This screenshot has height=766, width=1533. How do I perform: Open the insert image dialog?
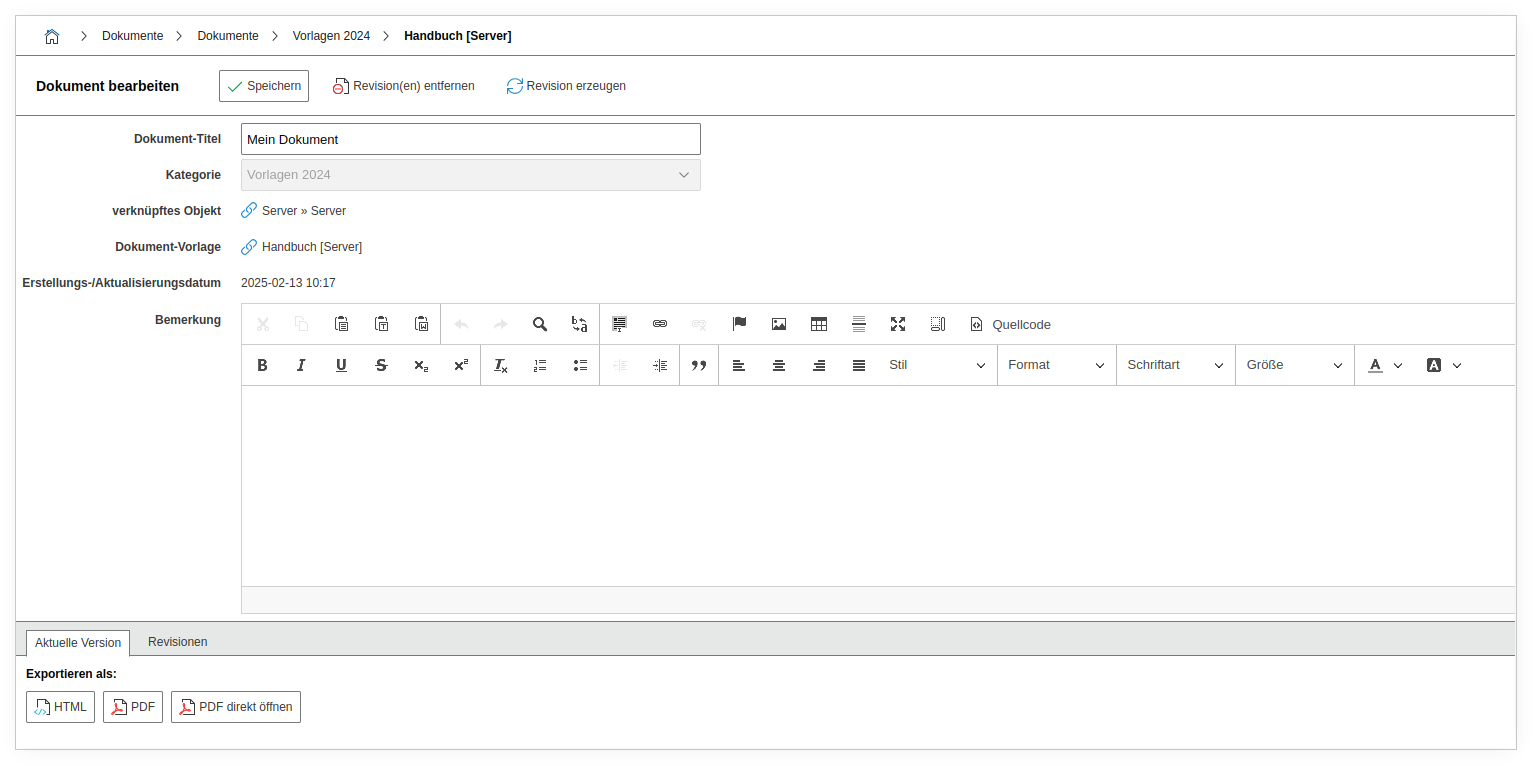779,324
